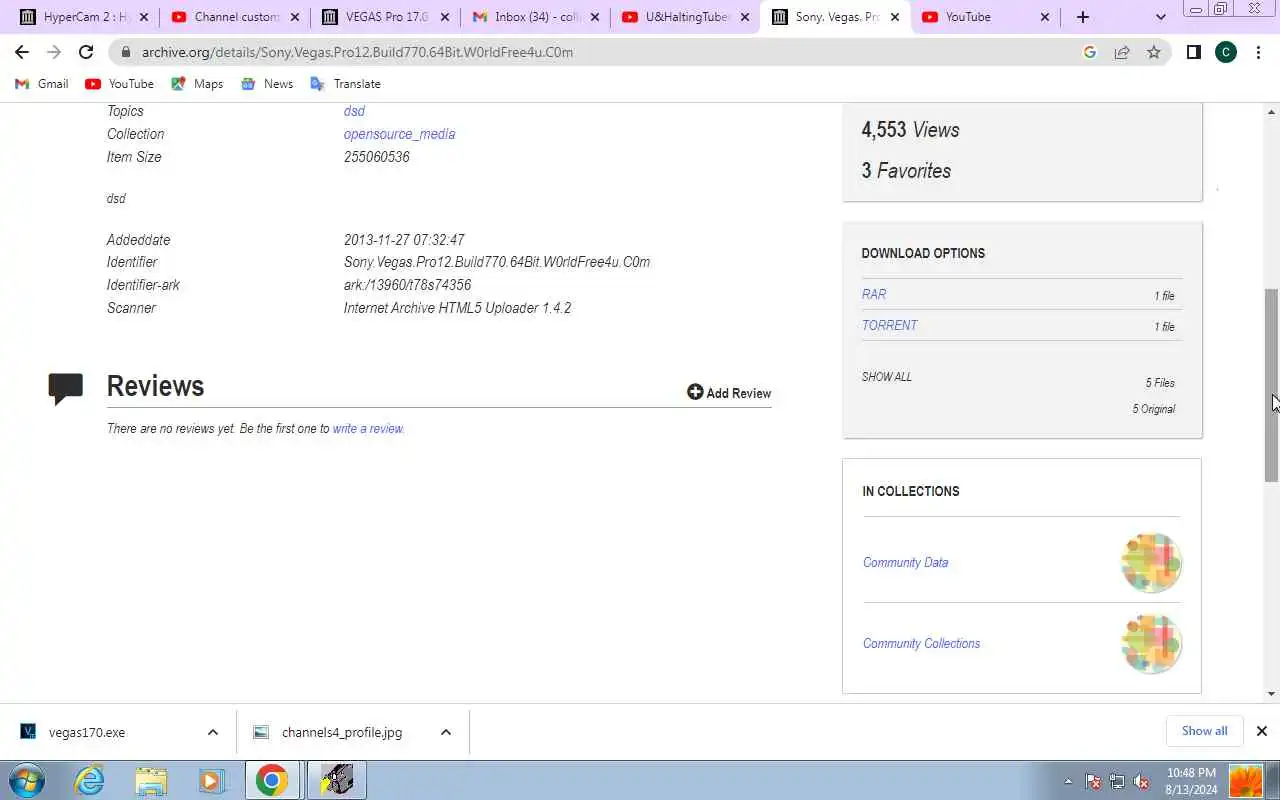
Task: Click Show all downloads button
Action: click(1204, 731)
